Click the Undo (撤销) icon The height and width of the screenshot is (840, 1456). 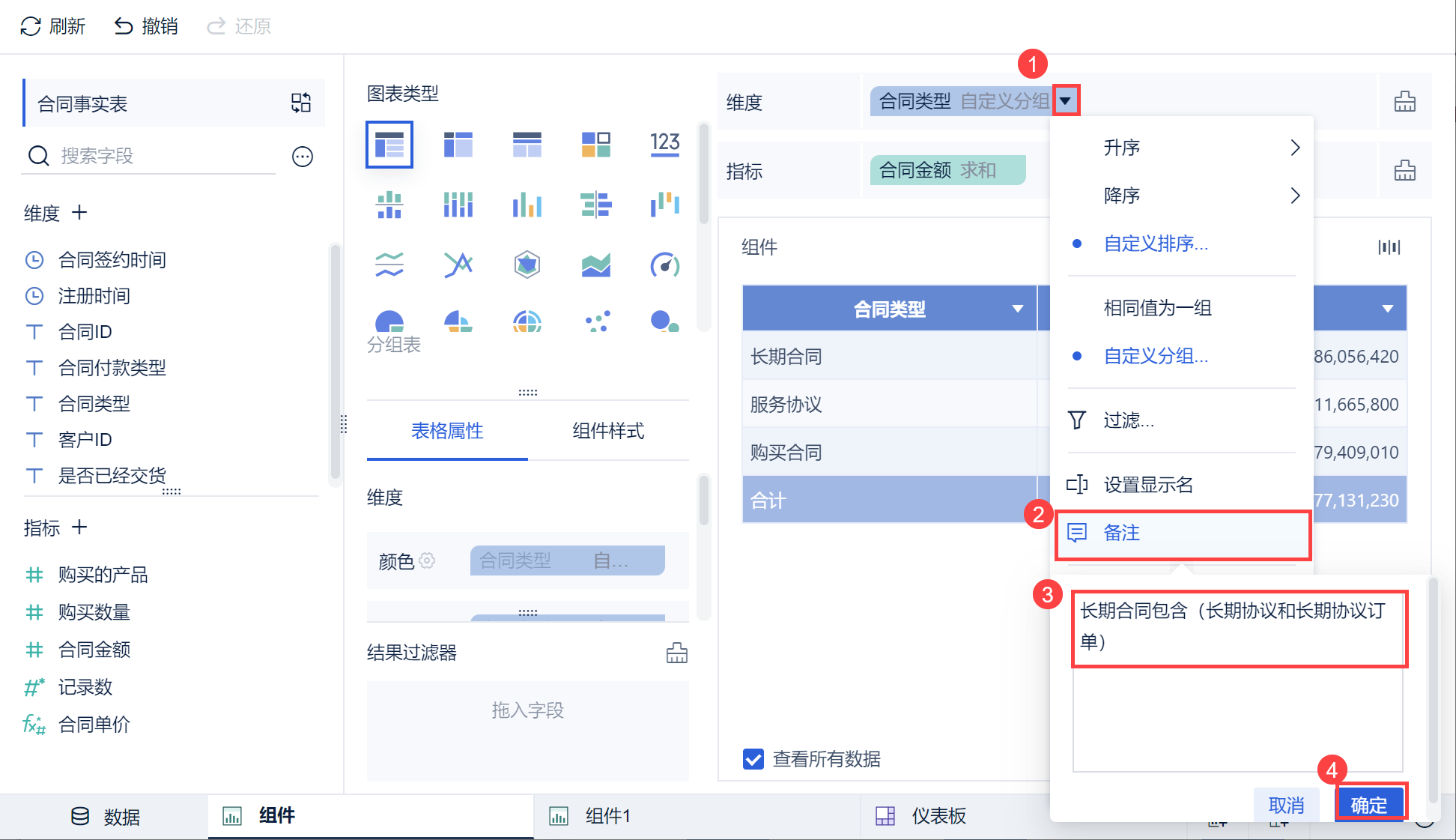[124, 27]
